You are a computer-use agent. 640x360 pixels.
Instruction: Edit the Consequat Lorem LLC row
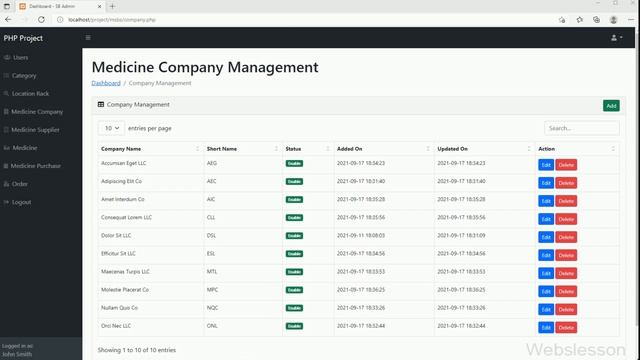coord(546,219)
